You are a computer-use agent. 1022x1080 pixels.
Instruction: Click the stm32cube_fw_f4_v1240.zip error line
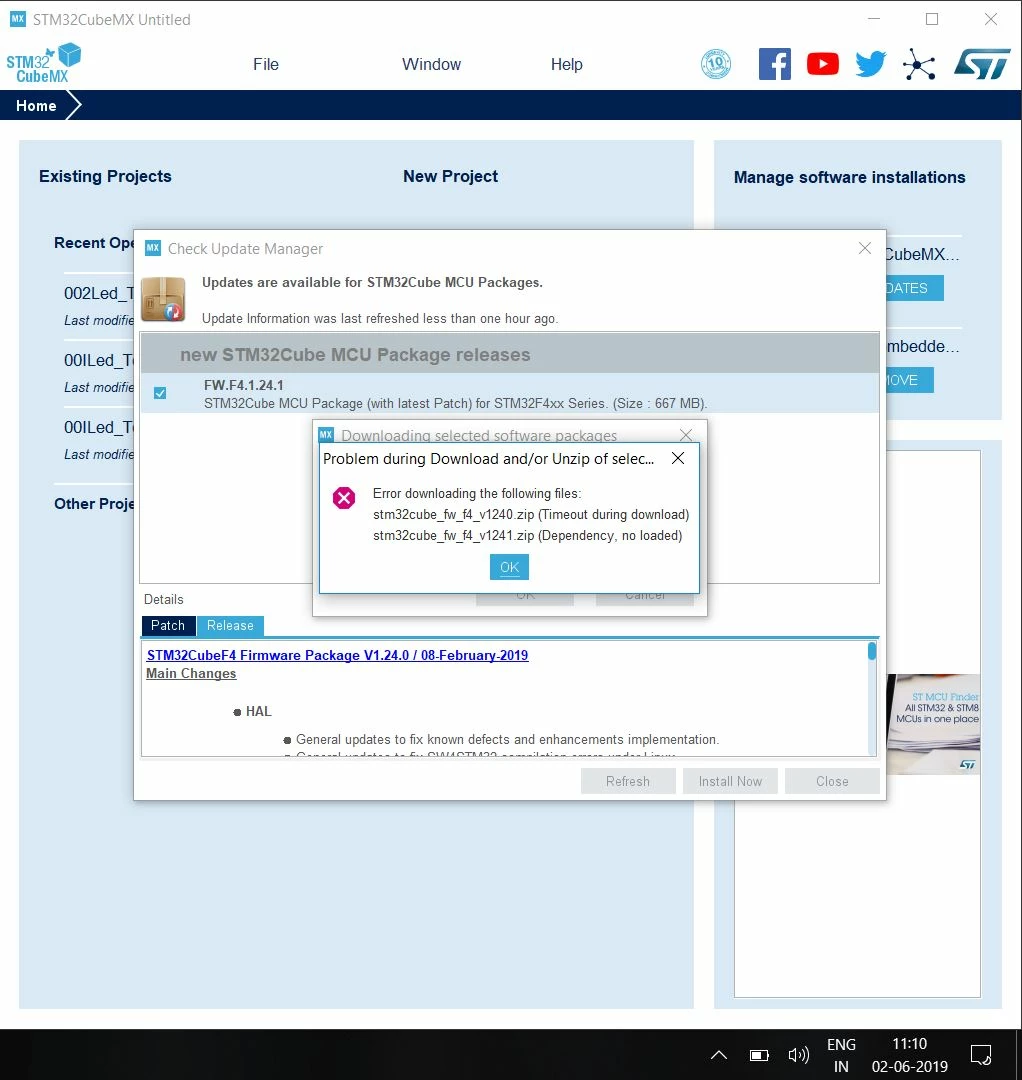(x=530, y=515)
